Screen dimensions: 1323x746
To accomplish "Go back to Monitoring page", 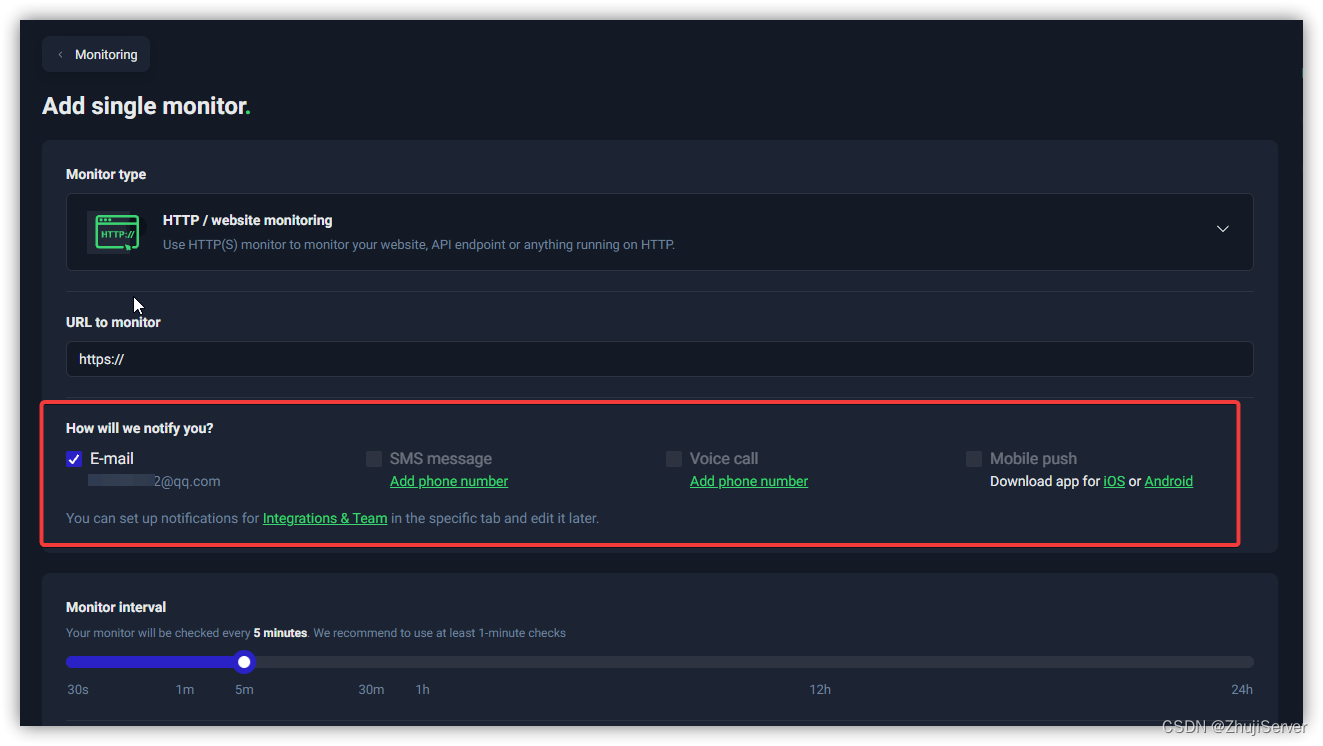I will click(96, 54).
